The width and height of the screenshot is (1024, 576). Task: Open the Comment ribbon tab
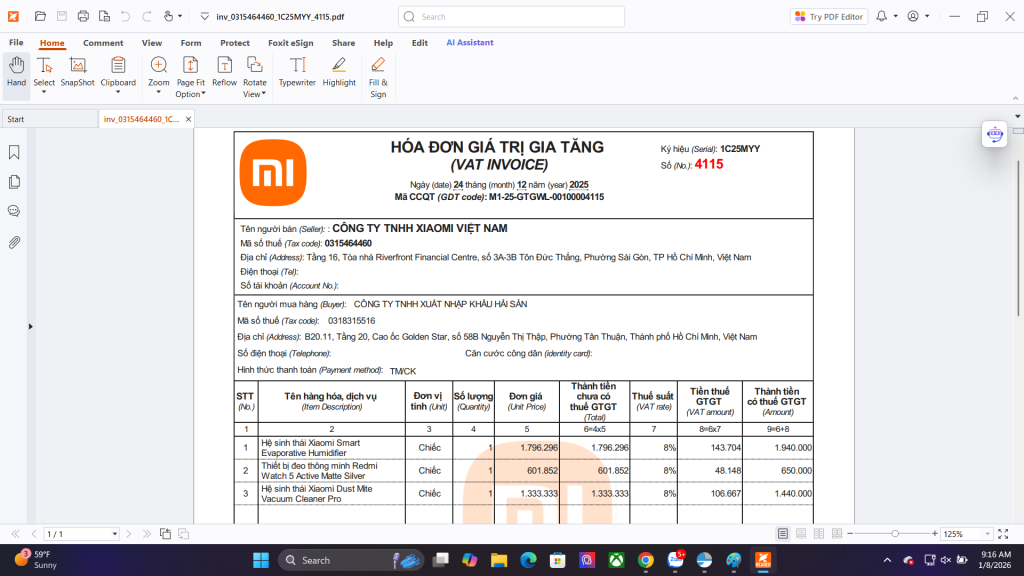point(103,43)
